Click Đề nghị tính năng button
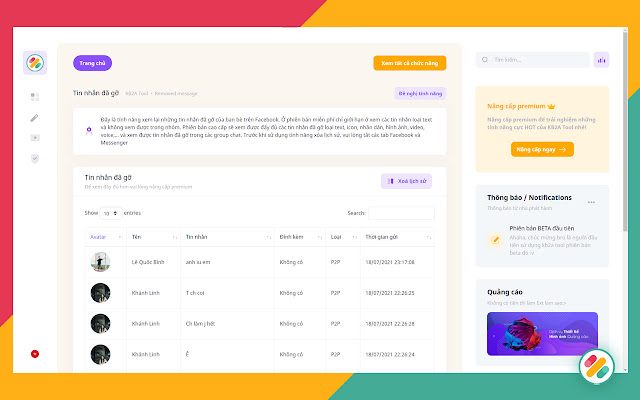640x400 pixels. point(420,93)
